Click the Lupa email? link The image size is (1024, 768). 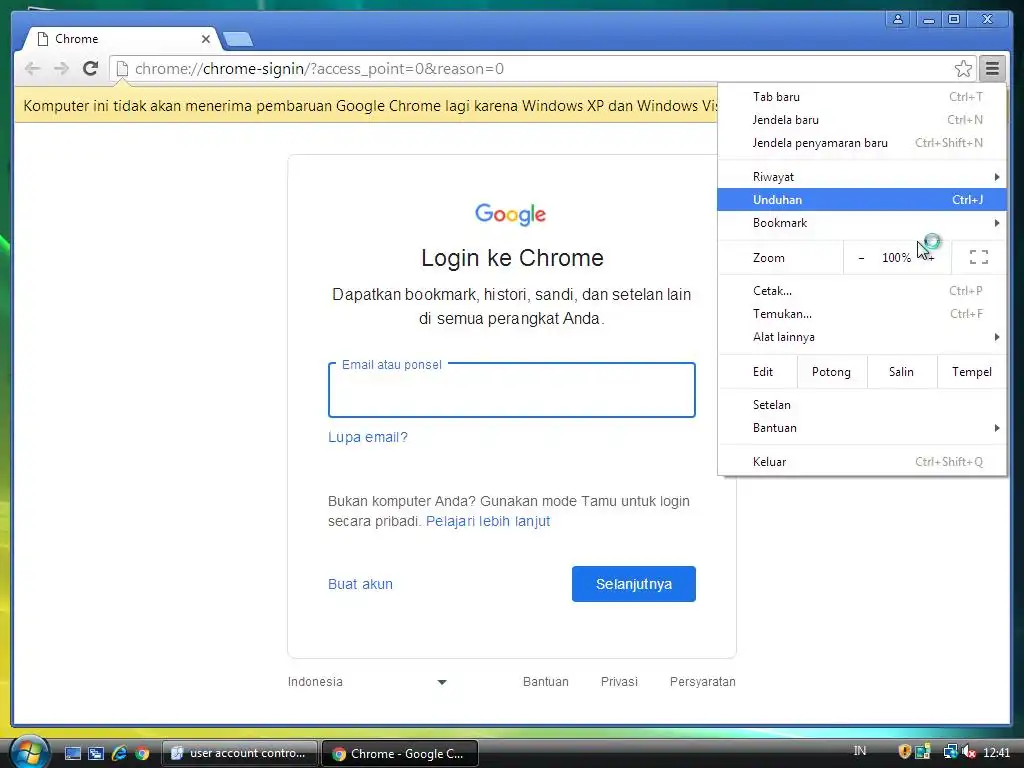click(x=368, y=437)
